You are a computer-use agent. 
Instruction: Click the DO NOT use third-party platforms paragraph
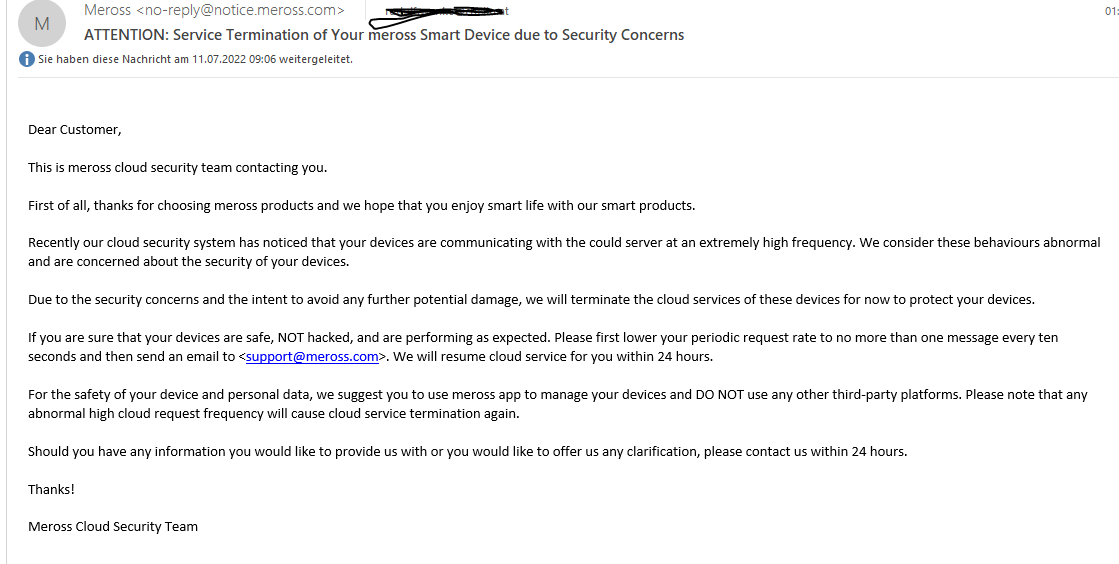(x=557, y=403)
